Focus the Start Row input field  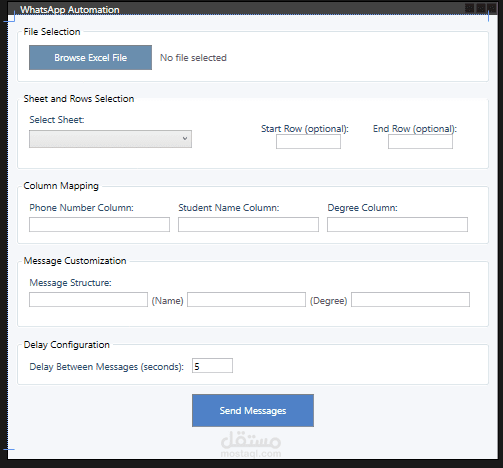click(308, 142)
